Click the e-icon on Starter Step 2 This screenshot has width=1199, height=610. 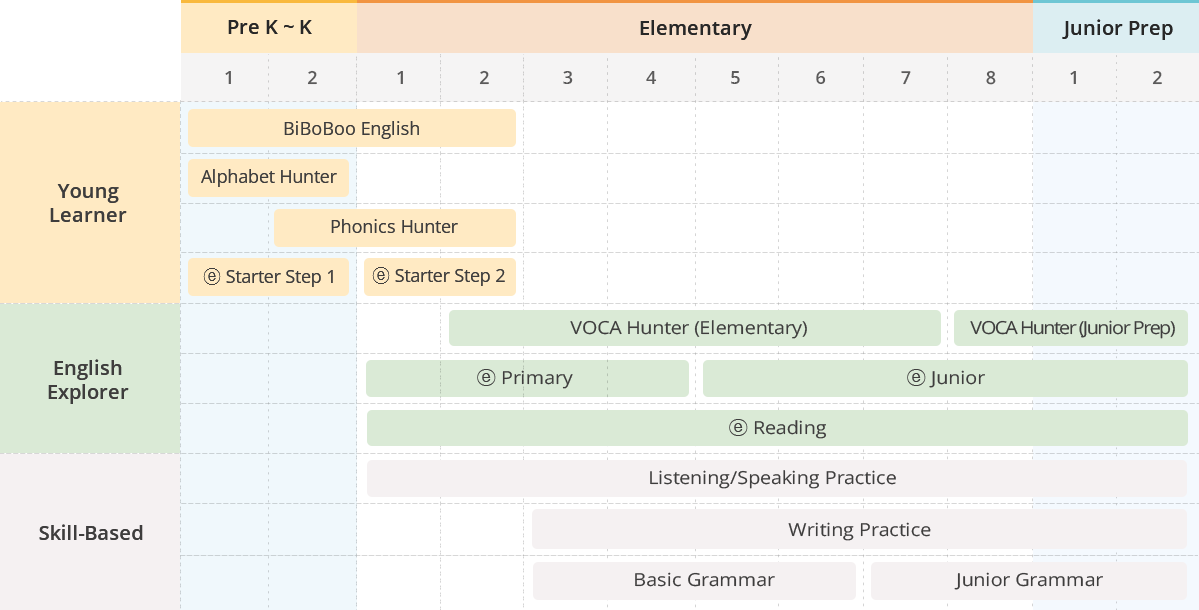(381, 276)
